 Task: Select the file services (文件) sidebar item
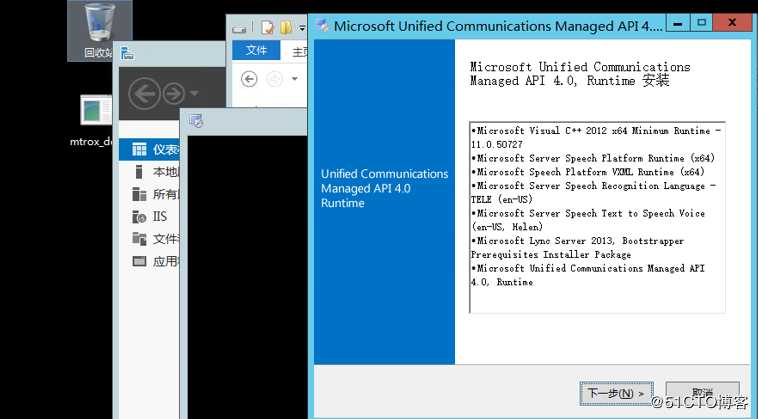pyautogui.click(x=150, y=239)
